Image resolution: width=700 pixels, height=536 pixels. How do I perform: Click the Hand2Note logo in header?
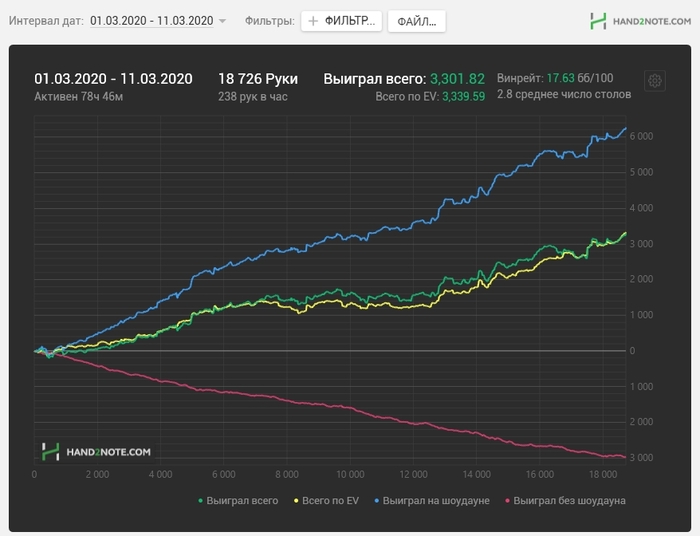point(640,21)
